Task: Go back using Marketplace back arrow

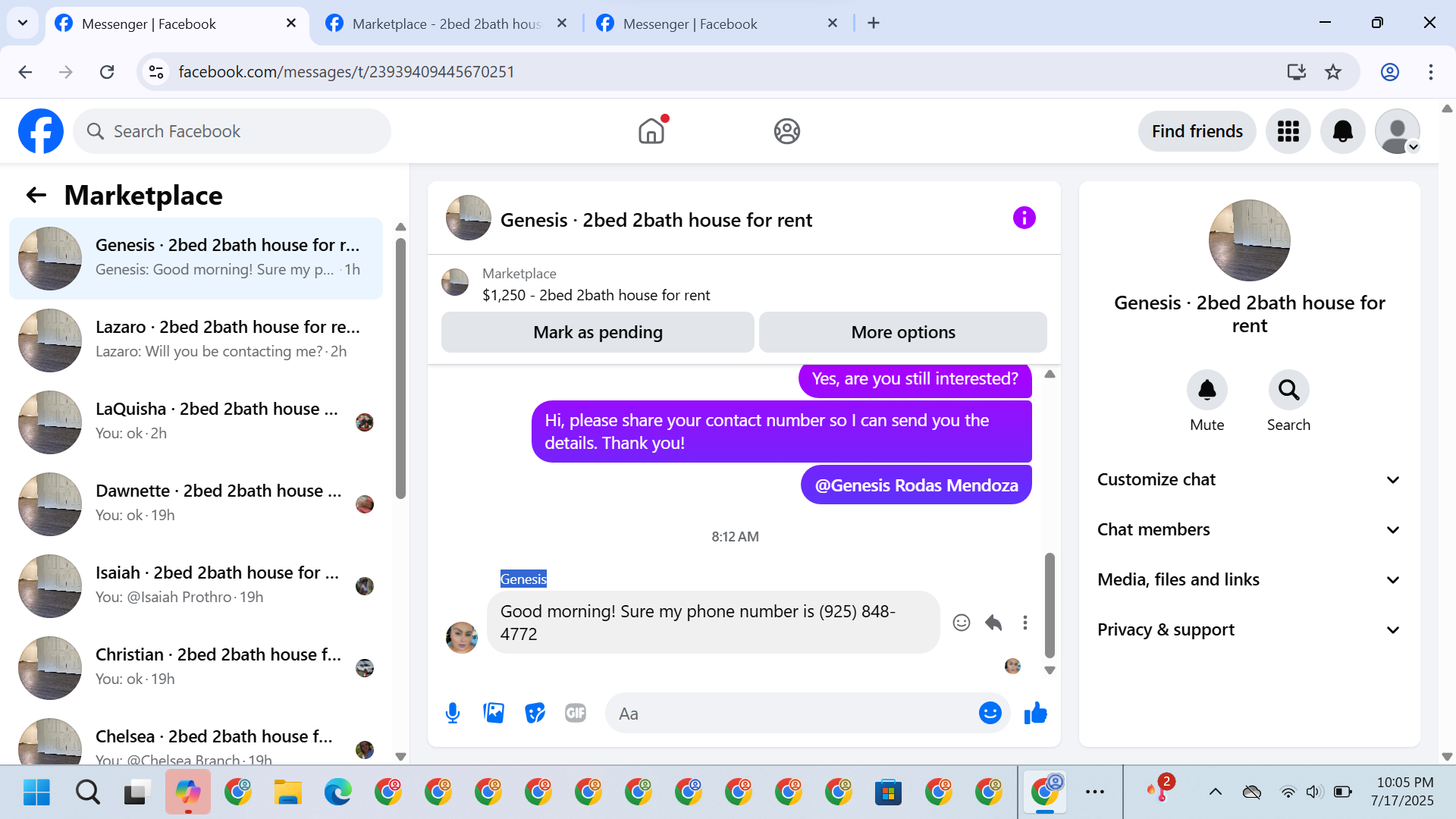Action: coord(36,196)
